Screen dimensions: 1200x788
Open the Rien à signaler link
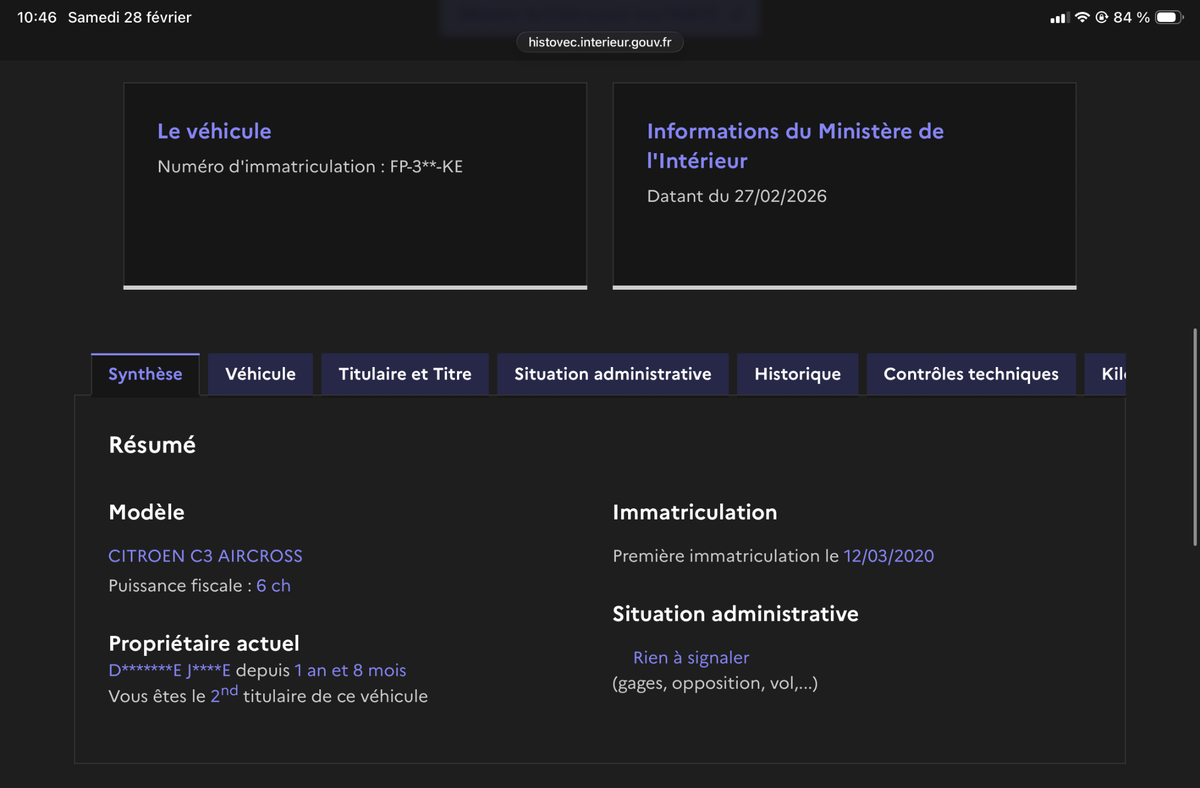(x=691, y=657)
